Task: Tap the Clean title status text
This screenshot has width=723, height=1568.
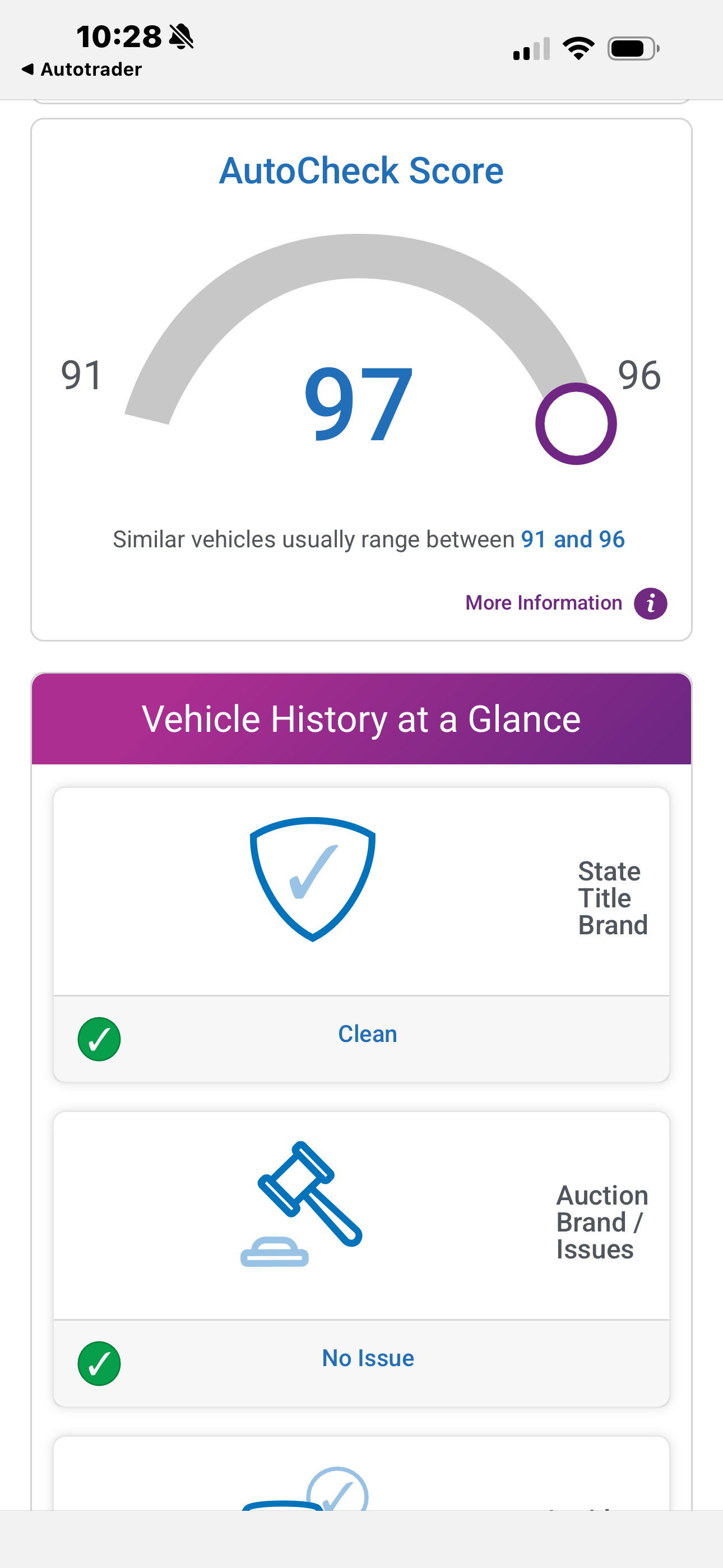Action: coord(368,1034)
